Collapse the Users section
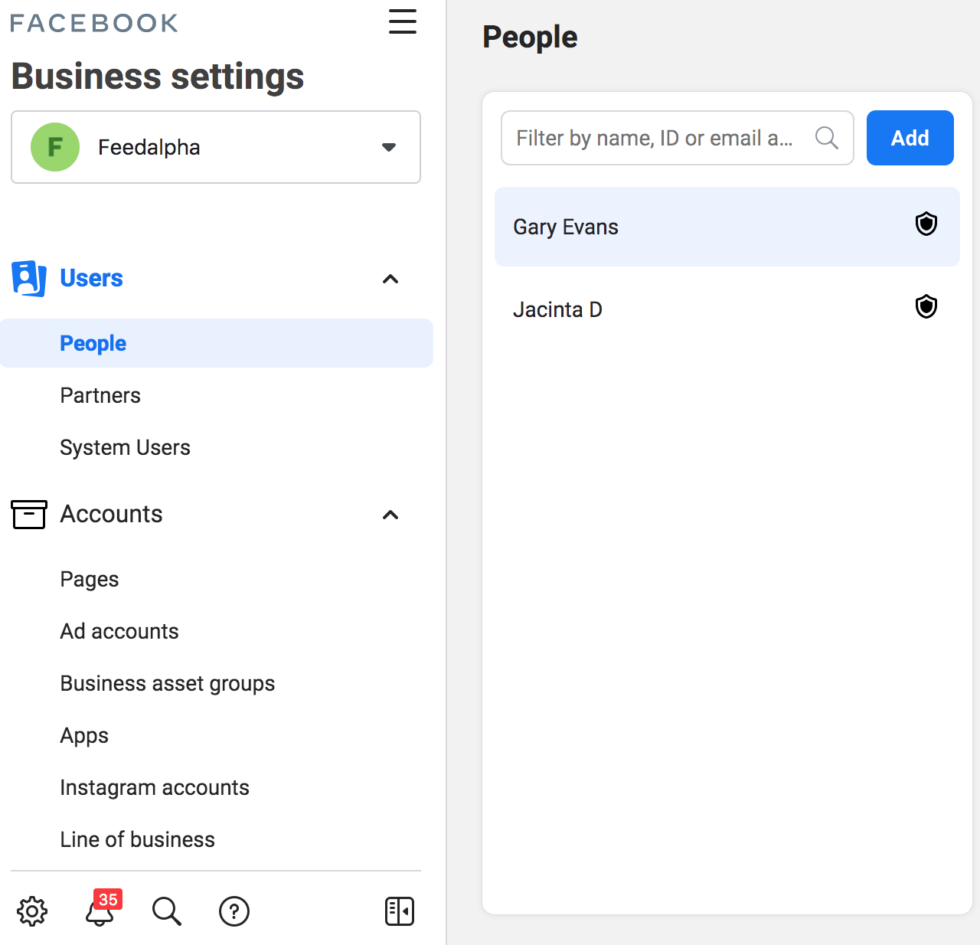The width and height of the screenshot is (980, 945). pyautogui.click(x=389, y=279)
